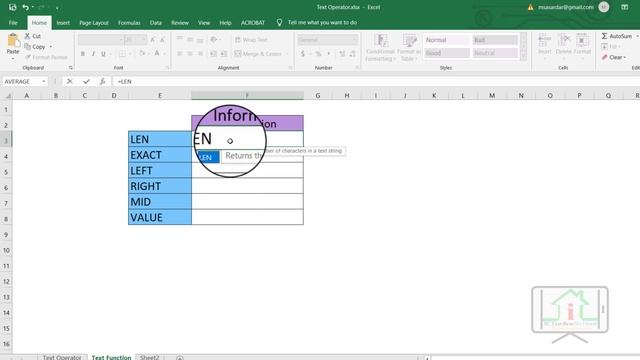Open the font name dropdown
Screen dimensions: 640x360
tap(121, 40)
